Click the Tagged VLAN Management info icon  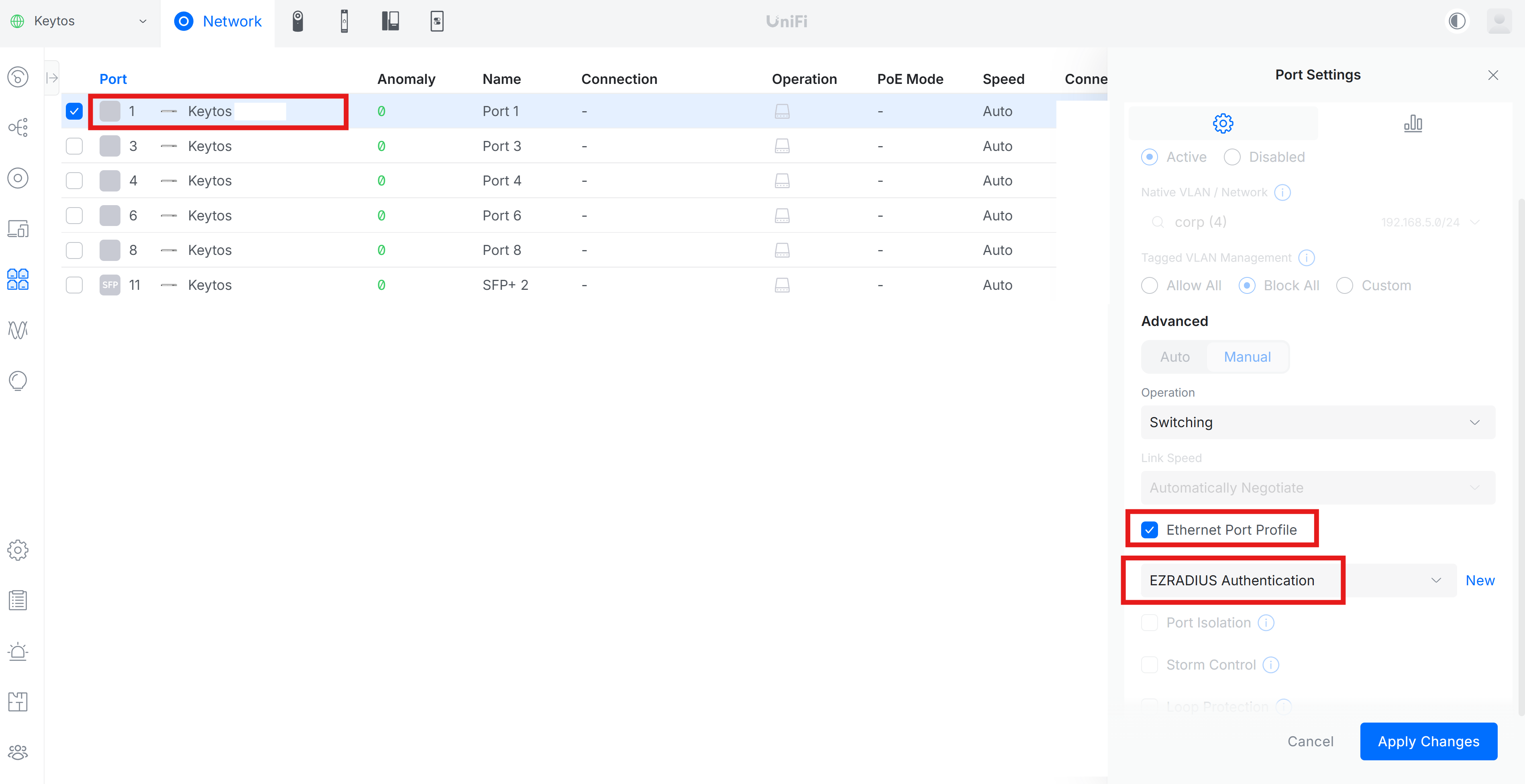tap(1307, 257)
